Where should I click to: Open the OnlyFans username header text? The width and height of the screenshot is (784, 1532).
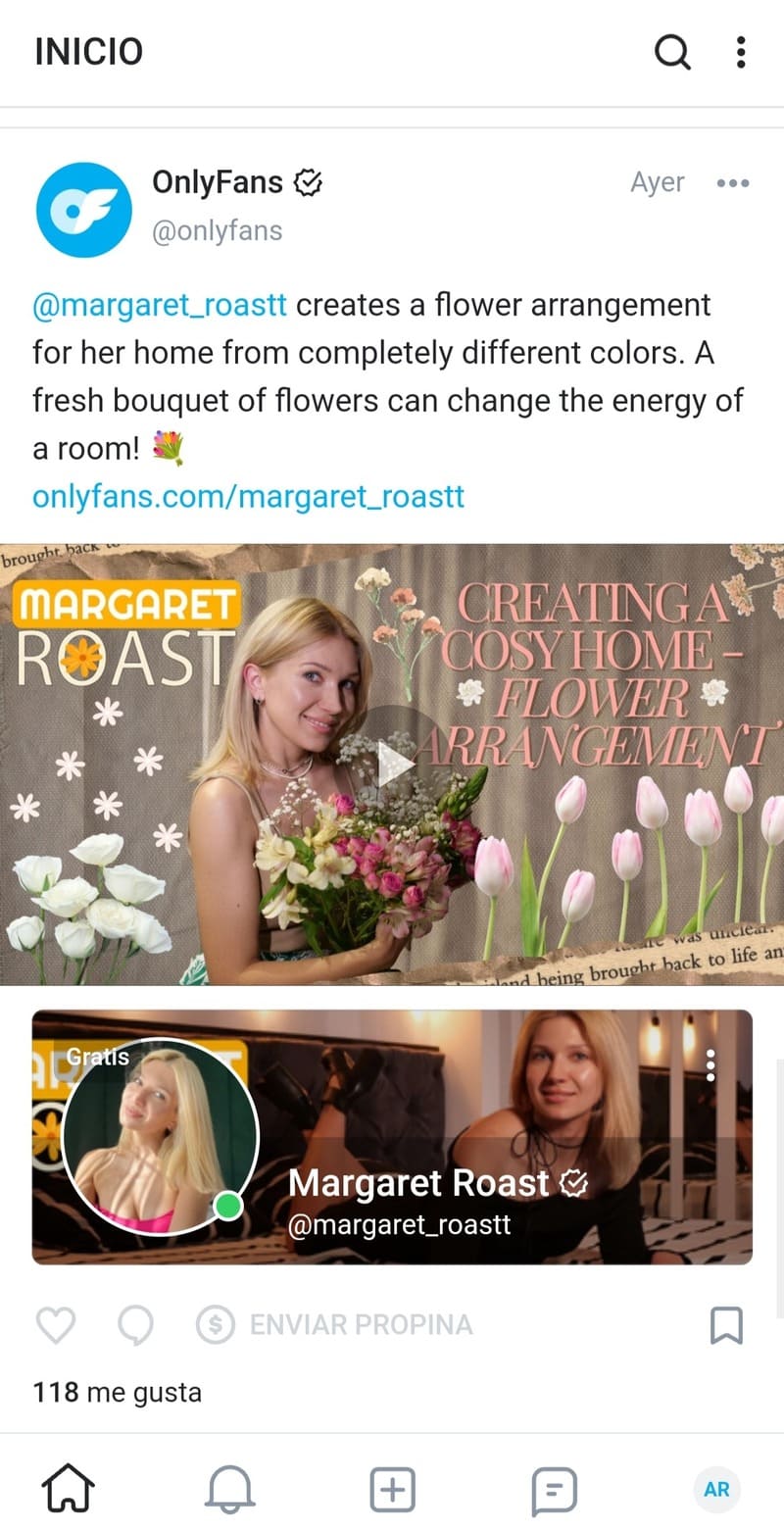pyautogui.click(x=218, y=182)
